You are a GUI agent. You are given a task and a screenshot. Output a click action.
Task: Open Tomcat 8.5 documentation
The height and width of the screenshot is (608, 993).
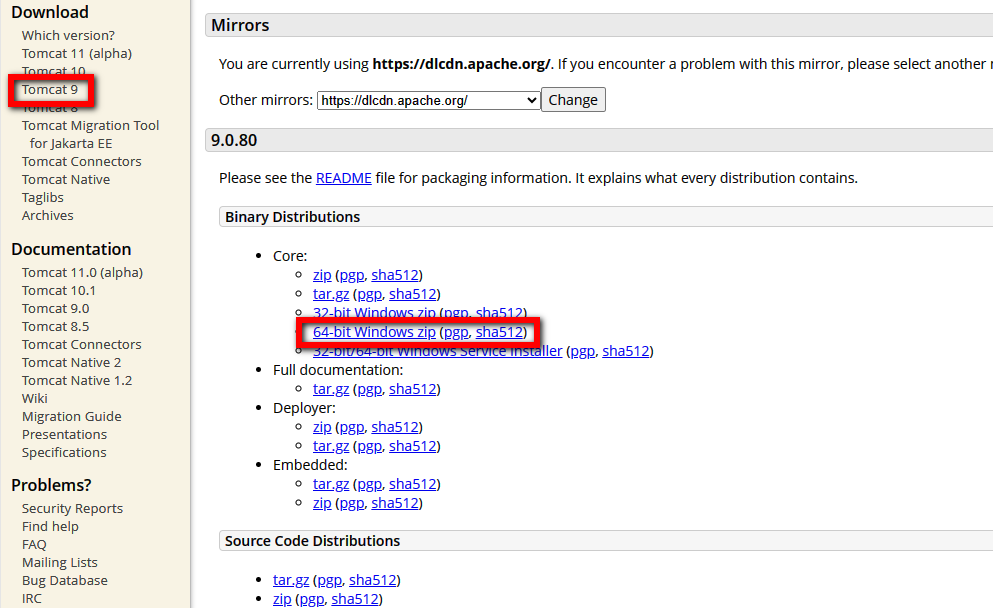pos(56,326)
